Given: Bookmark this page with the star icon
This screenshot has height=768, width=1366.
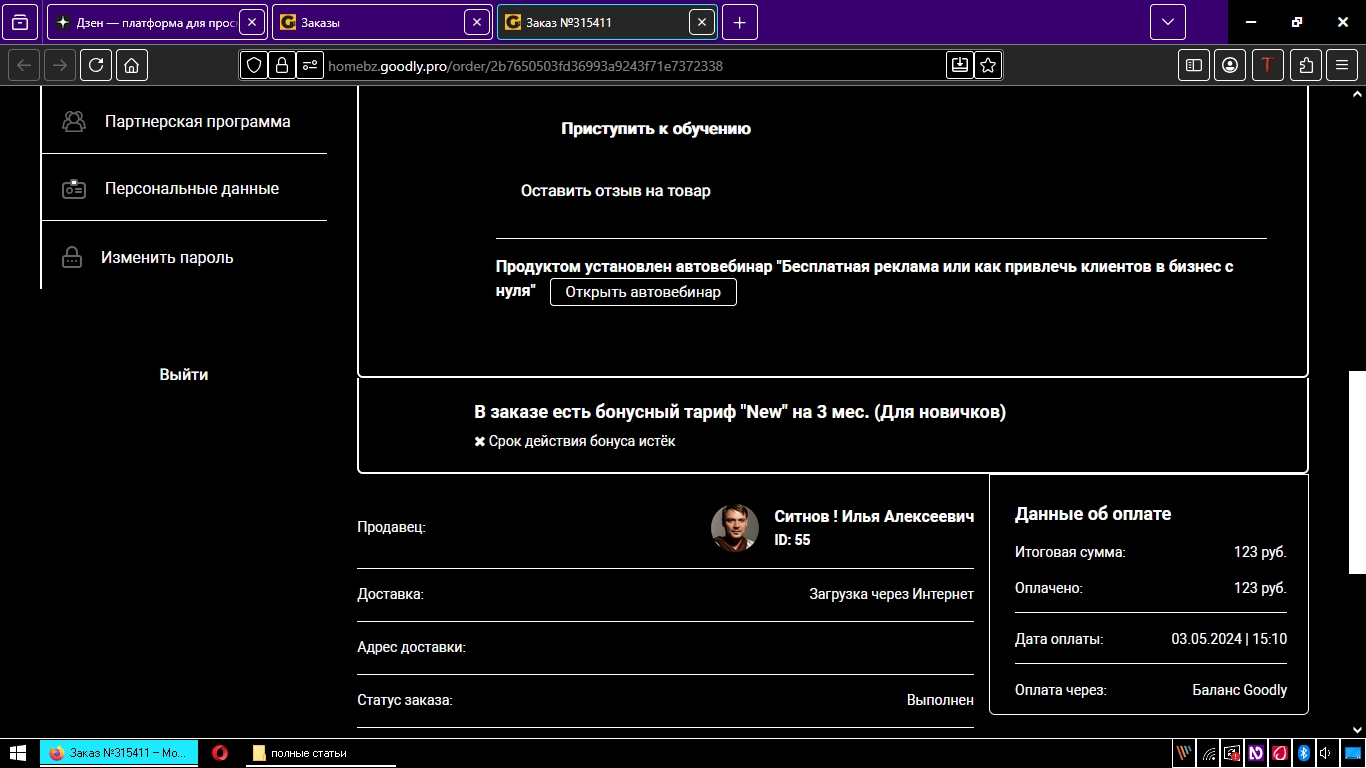Looking at the screenshot, I should (988, 65).
